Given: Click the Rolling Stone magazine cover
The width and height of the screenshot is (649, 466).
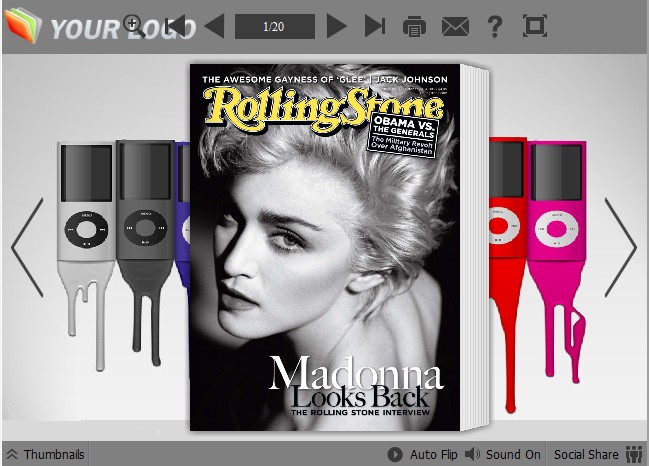Looking at the screenshot, I should point(325,247).
